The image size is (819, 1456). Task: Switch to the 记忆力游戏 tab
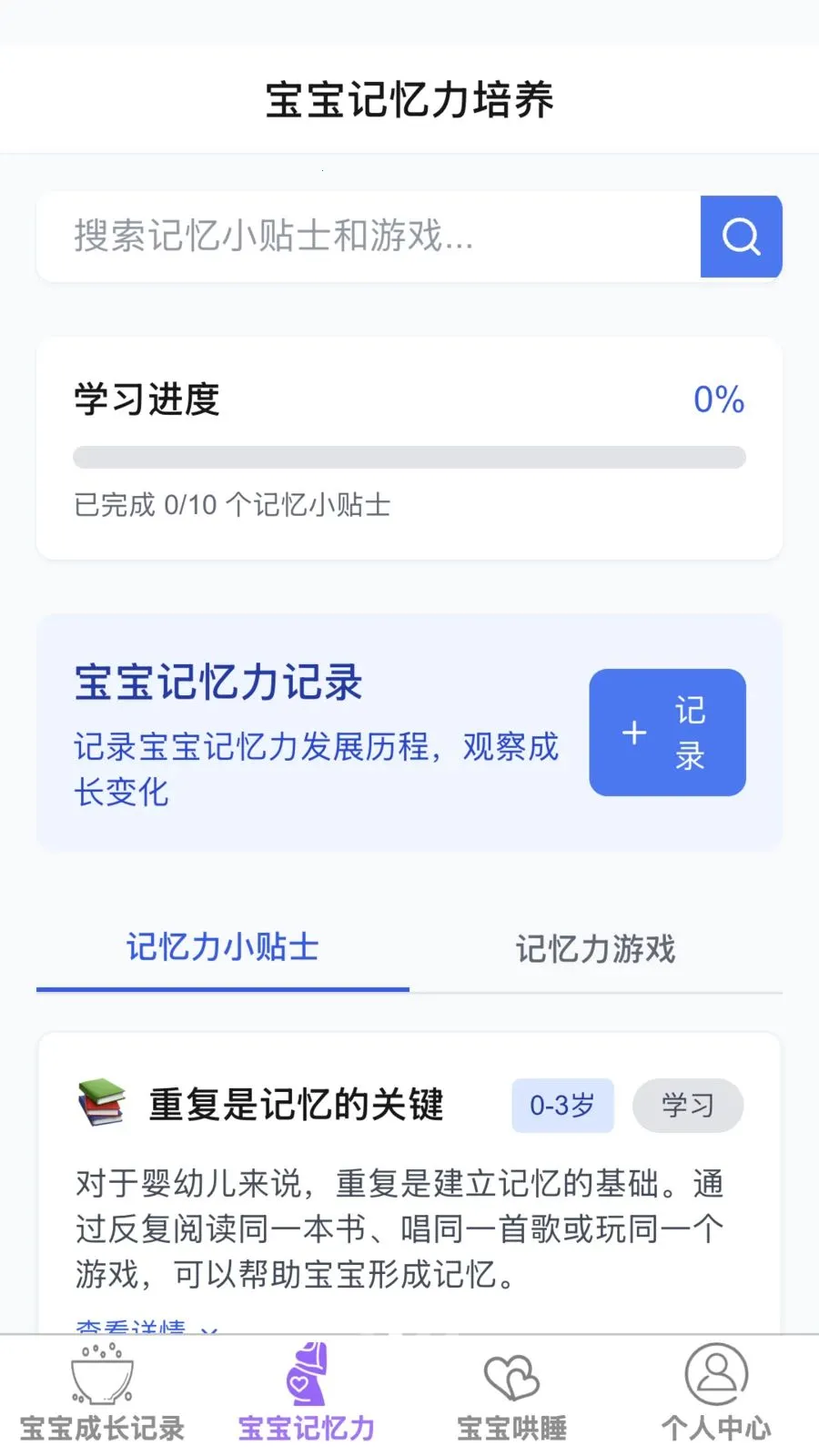click(596, 948)
